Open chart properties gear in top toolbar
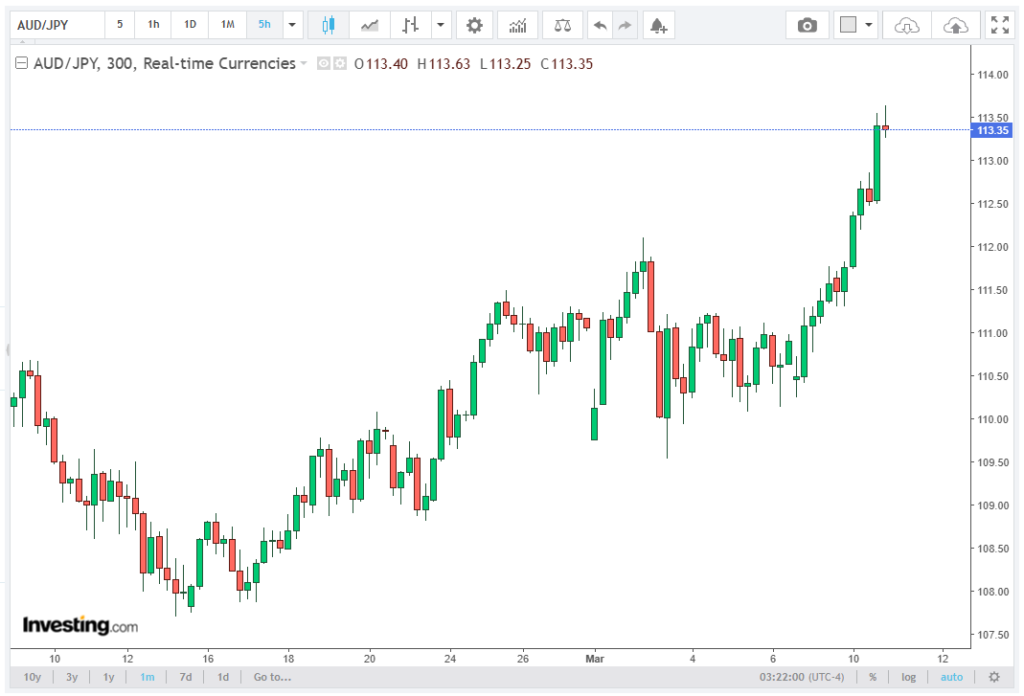 click(474, 25)
